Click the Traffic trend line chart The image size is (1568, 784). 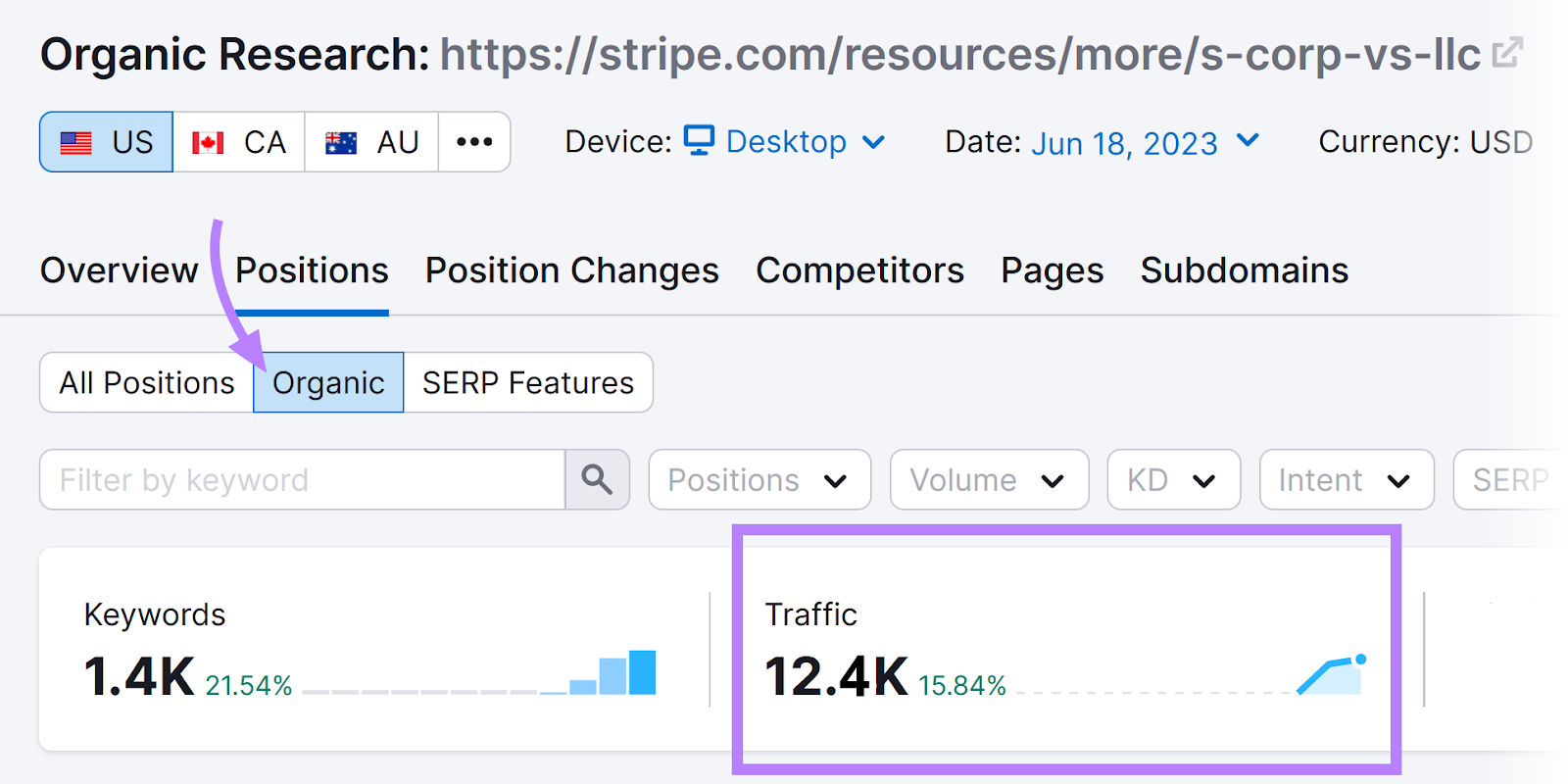point(1331,675)
